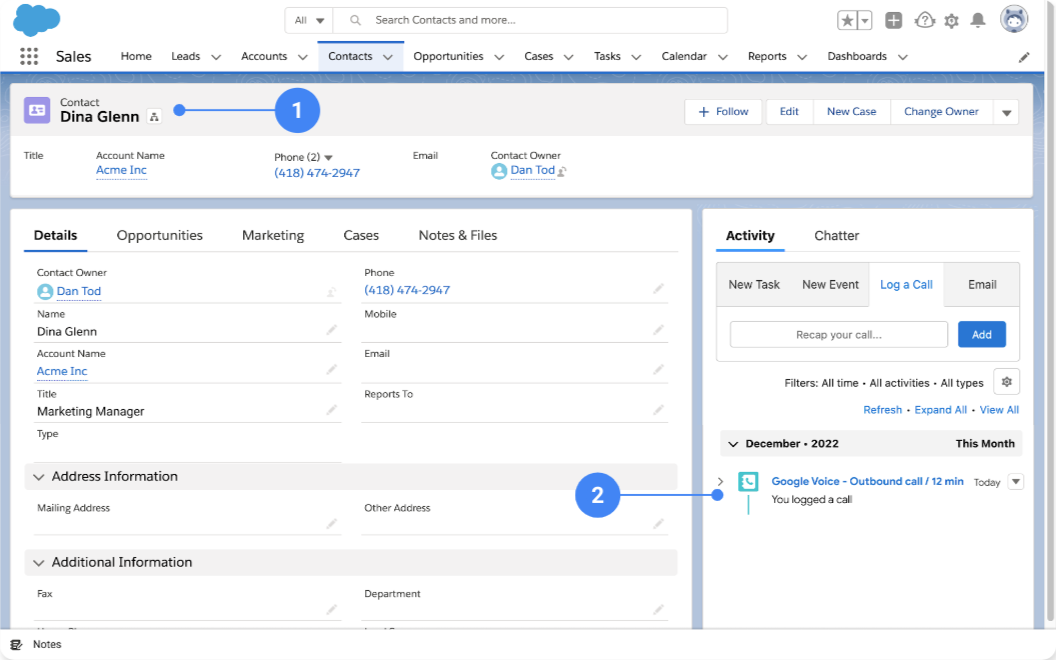Viewport: 1056px width, 660px height.
Task: Switch to the Marketing tab
Action: pyautogui.click(x=273, y=235)
